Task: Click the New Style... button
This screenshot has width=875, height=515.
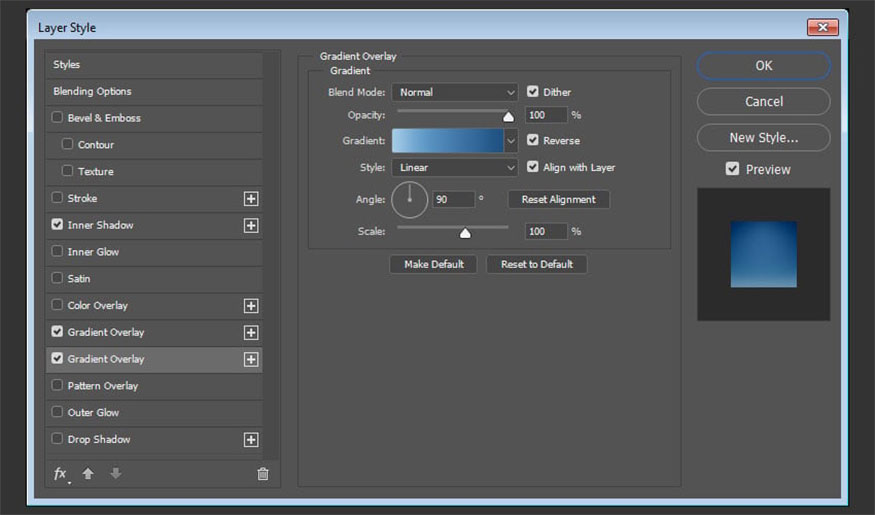Action: point(763,138)
